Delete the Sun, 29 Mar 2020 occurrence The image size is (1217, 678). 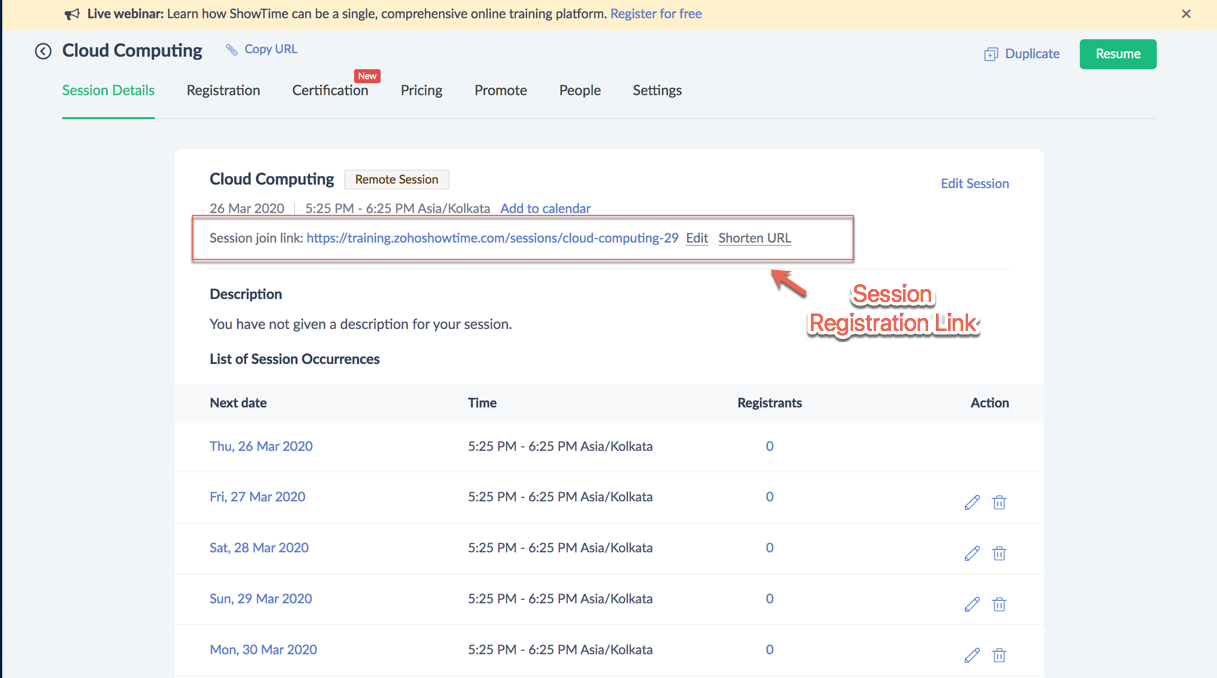[999, 604]
